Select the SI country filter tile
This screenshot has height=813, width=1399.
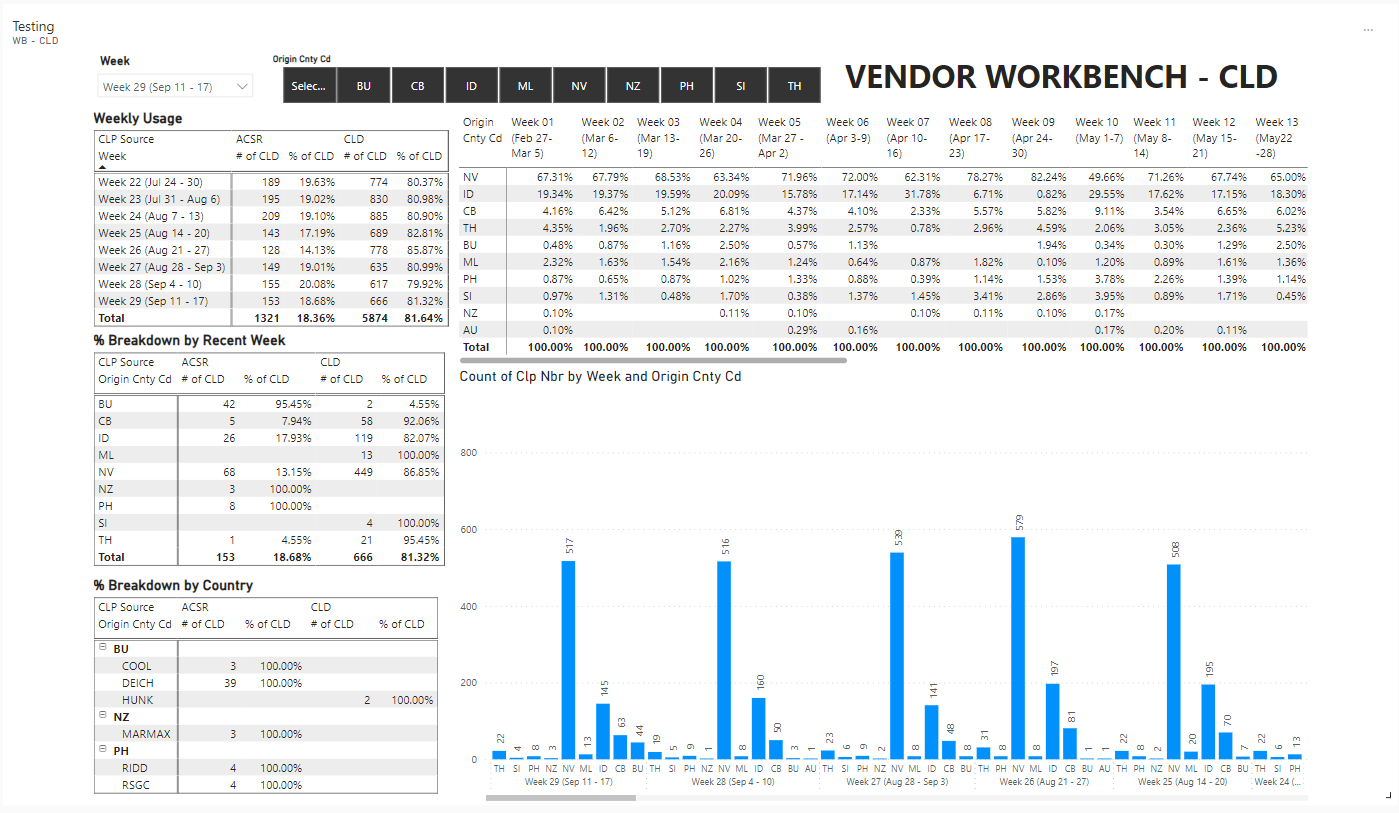tap(740, 84)
